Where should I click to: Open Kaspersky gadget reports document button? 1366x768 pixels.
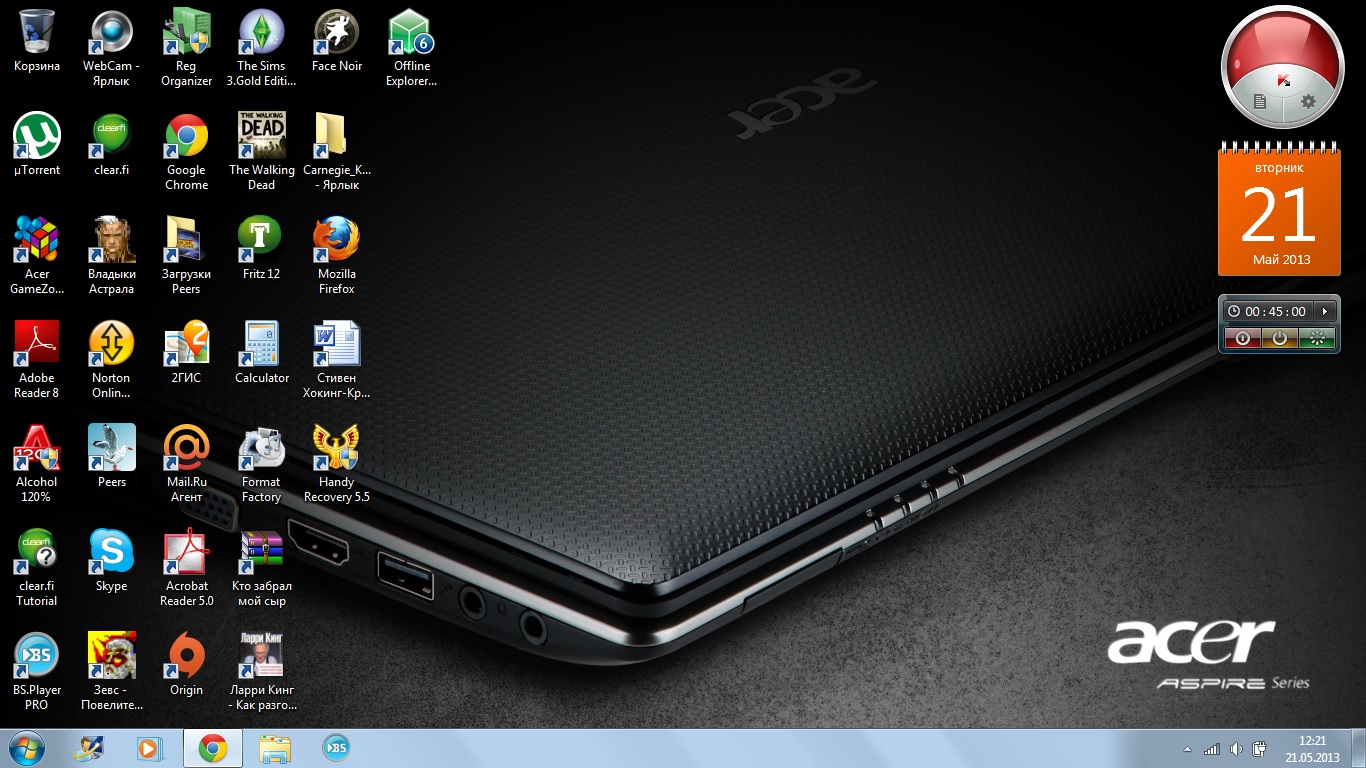coord(1260,101)
